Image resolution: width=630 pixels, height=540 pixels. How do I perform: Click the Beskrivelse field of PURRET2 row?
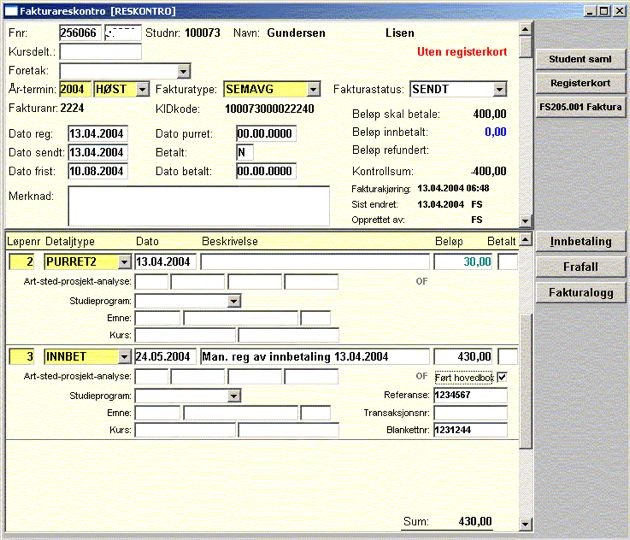pos(315,262)
